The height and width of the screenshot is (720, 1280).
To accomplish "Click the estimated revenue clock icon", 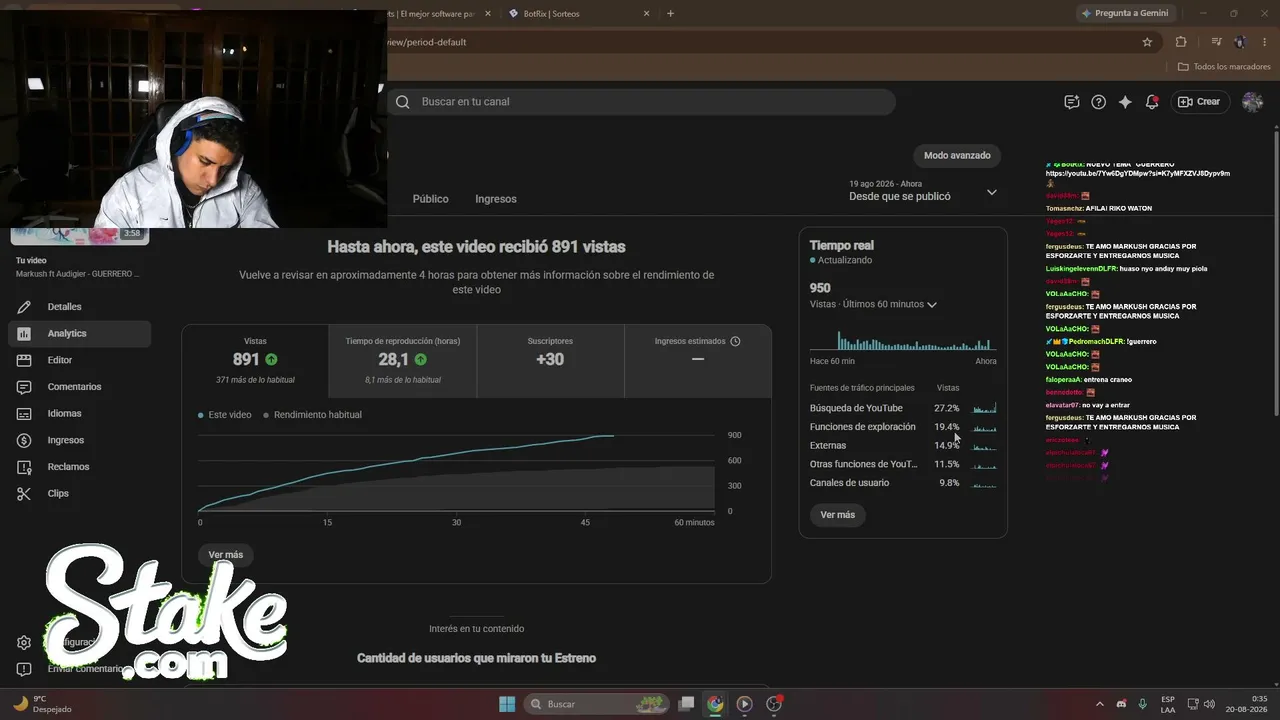I will [x=735, y=341].
